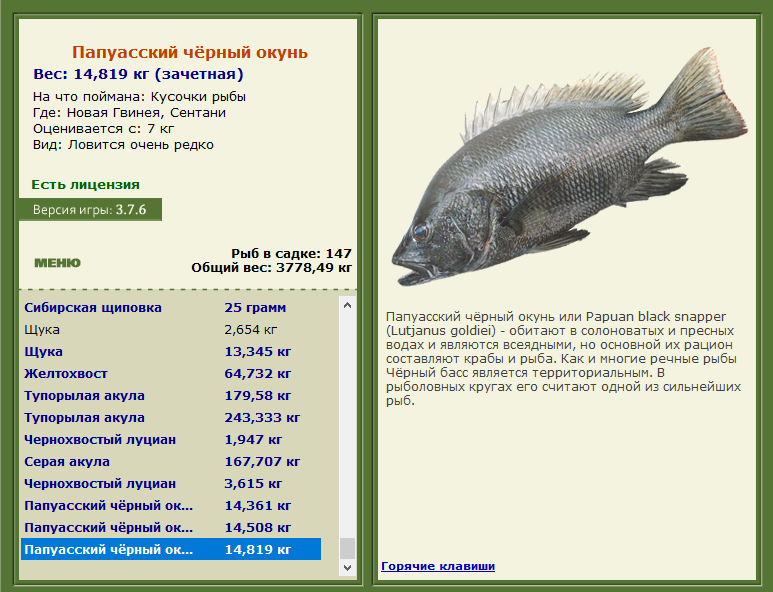Click the Papuan black snapper fish image

coord(569,168)
